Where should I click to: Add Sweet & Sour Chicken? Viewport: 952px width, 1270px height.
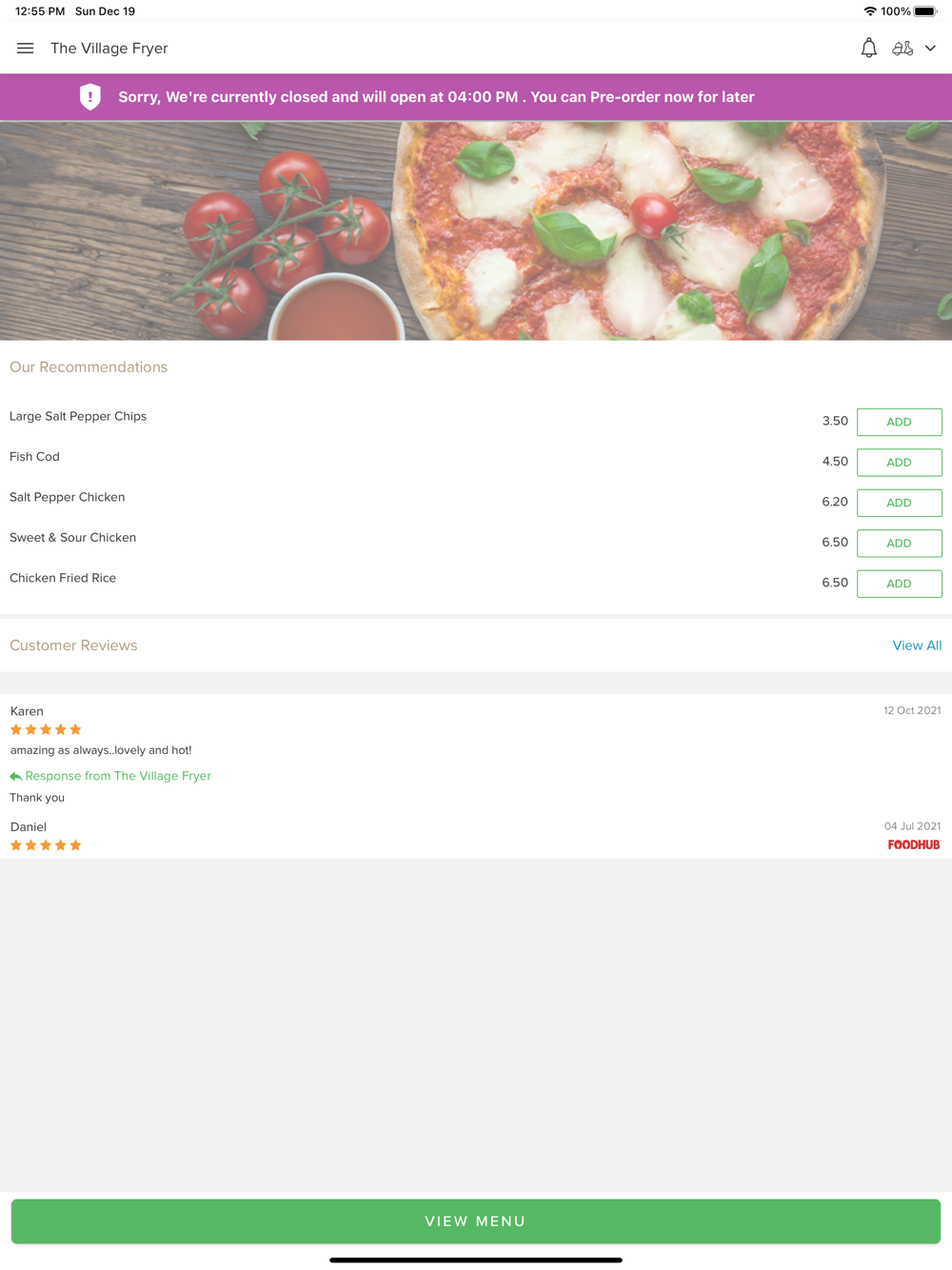(x=899, y=544)
